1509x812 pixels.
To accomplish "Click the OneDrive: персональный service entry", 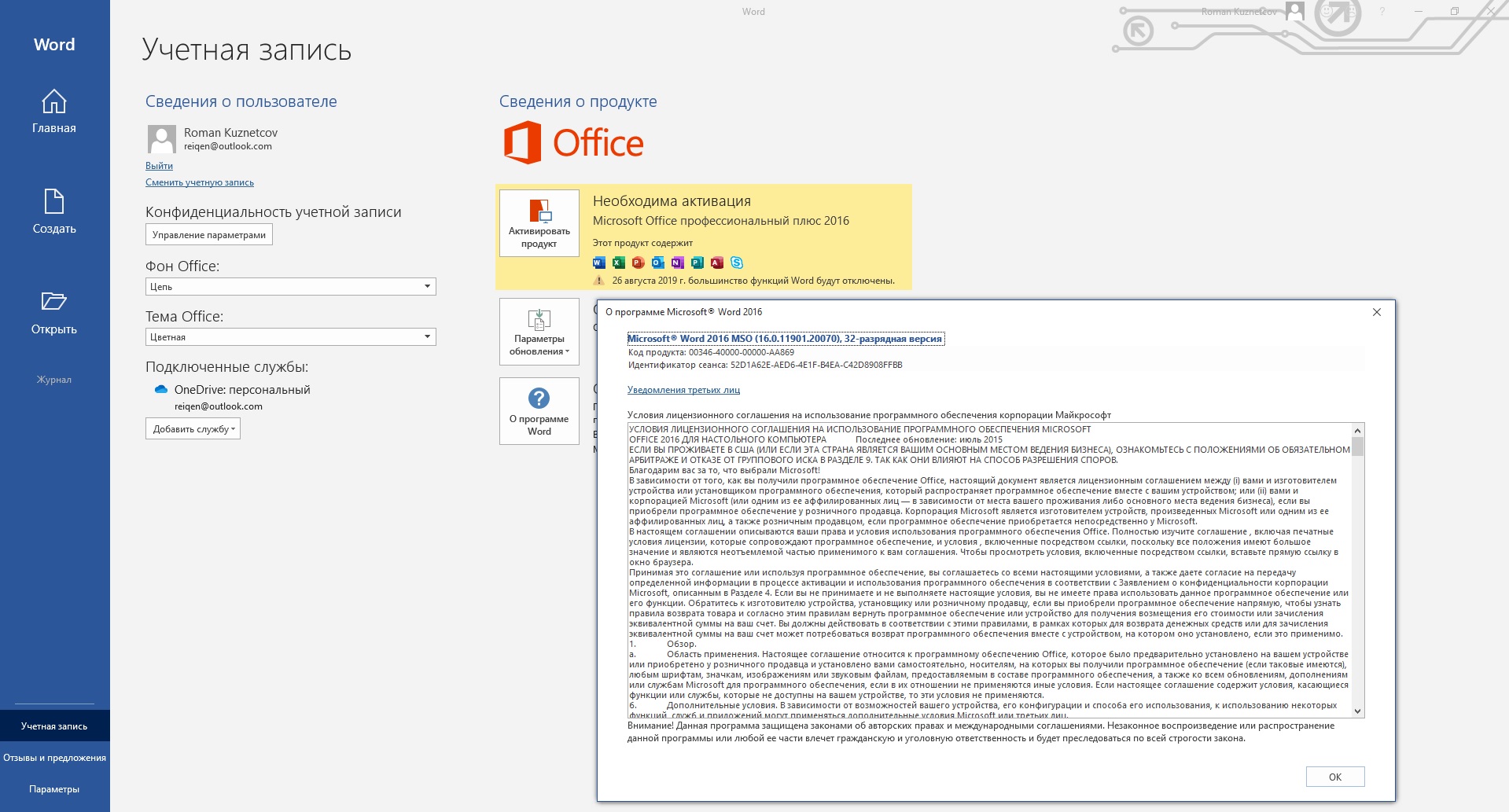I will [242, 390].
